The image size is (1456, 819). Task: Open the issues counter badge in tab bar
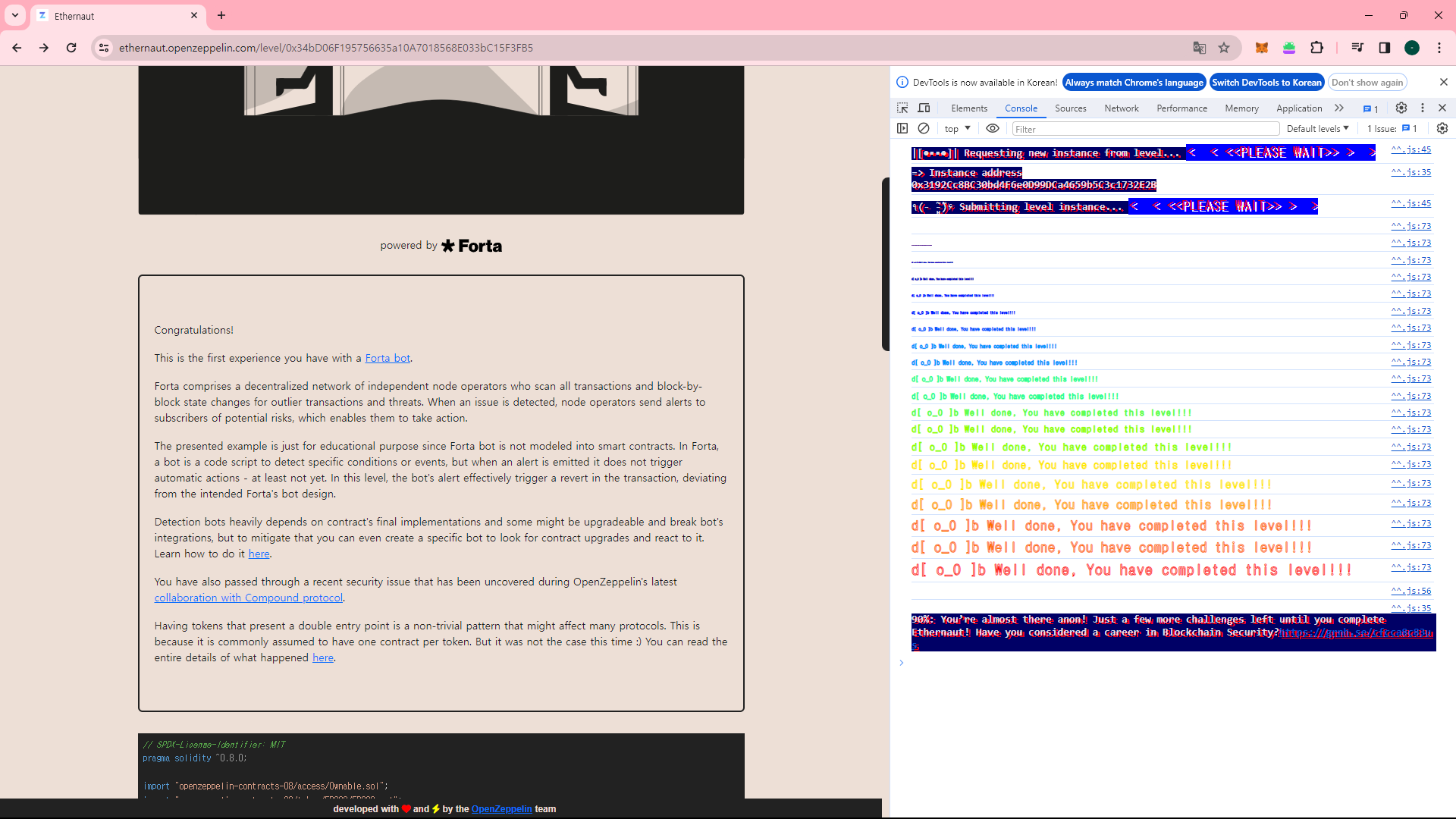click(x=1371, y=108)
